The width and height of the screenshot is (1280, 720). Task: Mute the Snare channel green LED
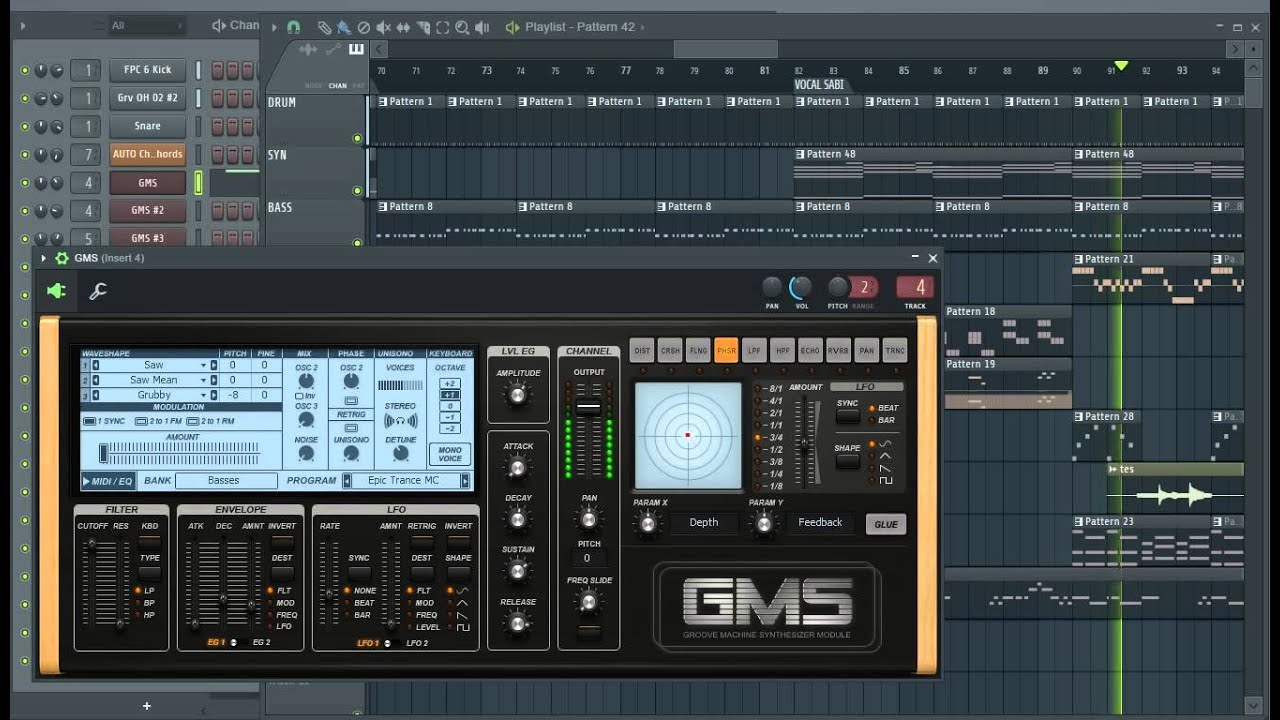pyautogui.click(x=25, y=126)
